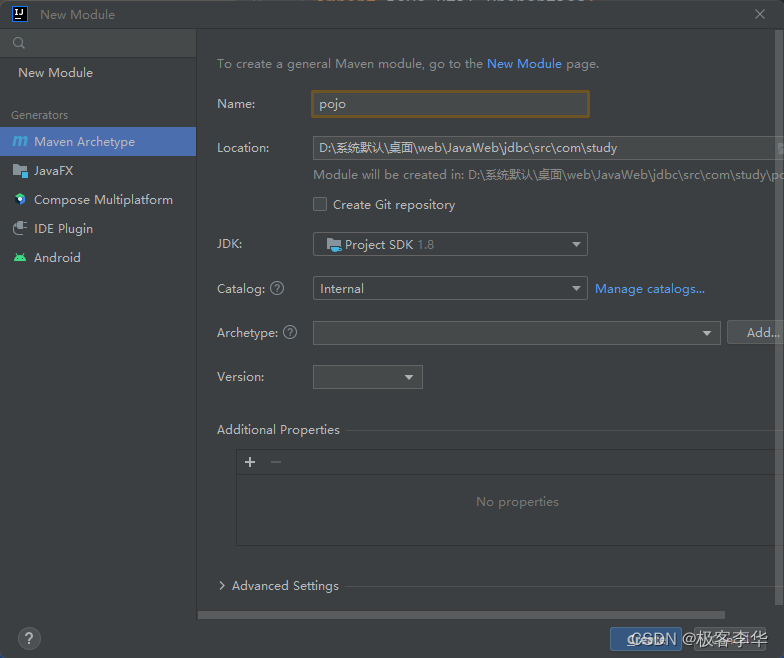The image size is (784, 658).
Task: Open the JDK Project SDK dropdown
Action: click(x=450, y=244)
